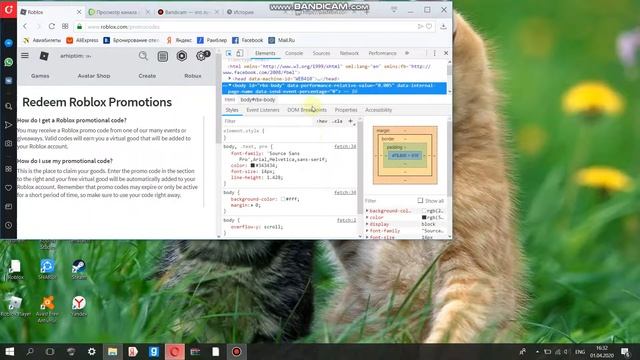Open the flow send icon in sidebar

9,125
